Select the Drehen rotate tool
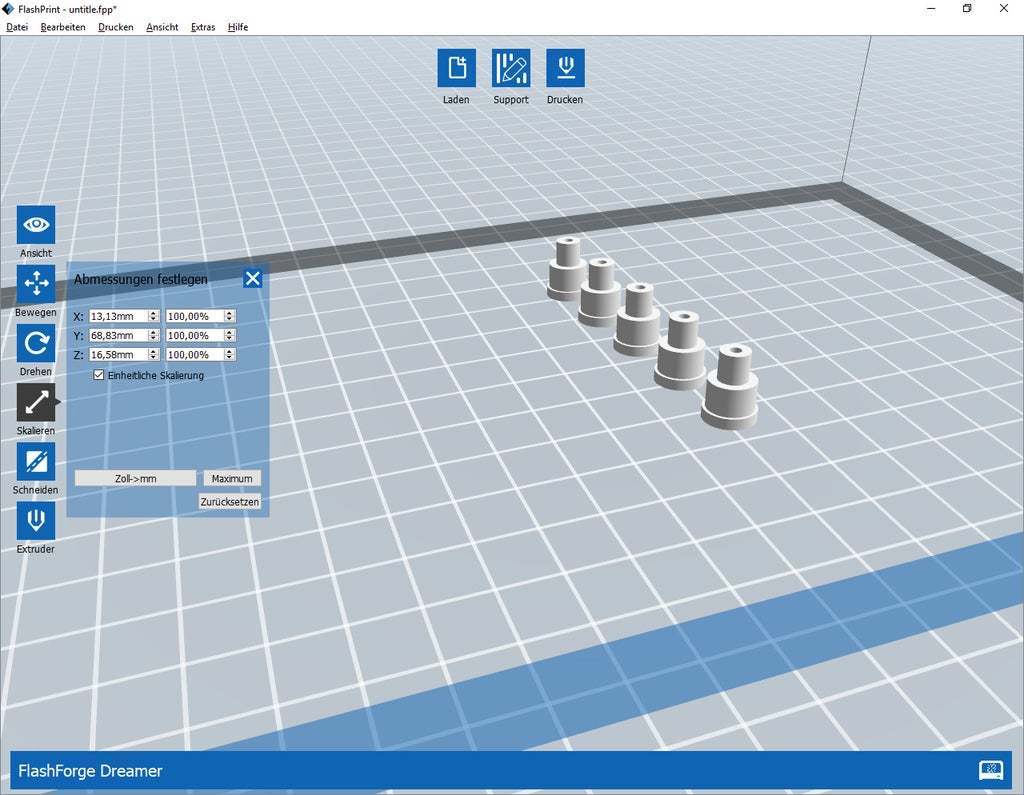 click(x=36, y=344)
